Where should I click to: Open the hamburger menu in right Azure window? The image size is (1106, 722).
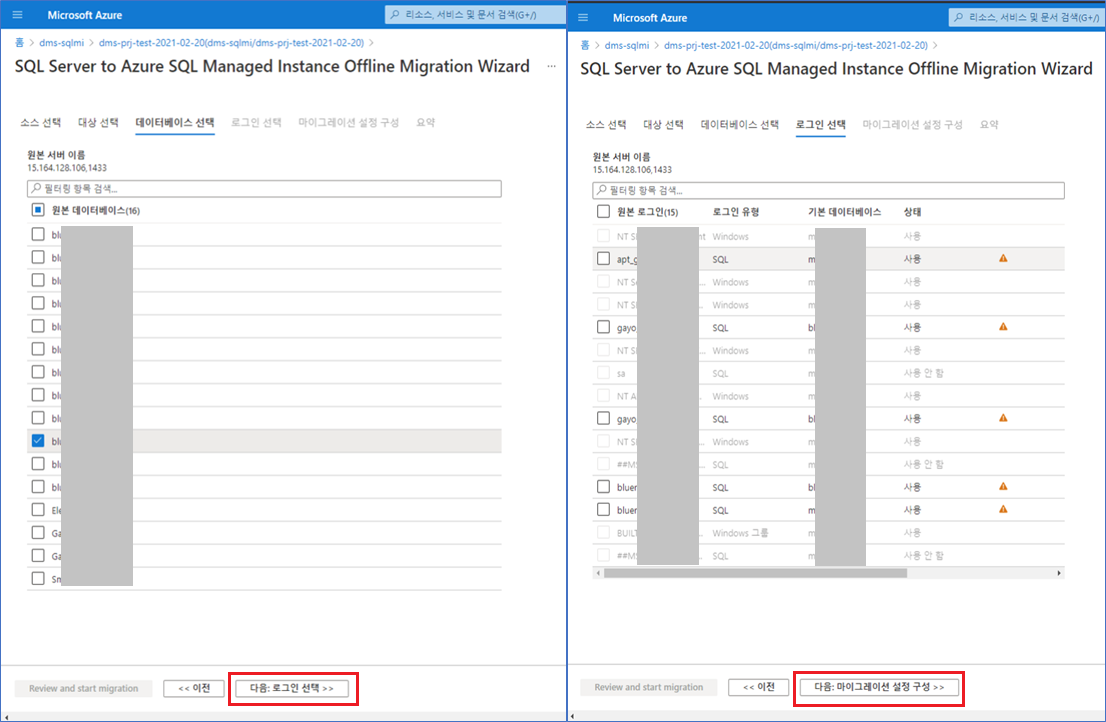[583, 18]
